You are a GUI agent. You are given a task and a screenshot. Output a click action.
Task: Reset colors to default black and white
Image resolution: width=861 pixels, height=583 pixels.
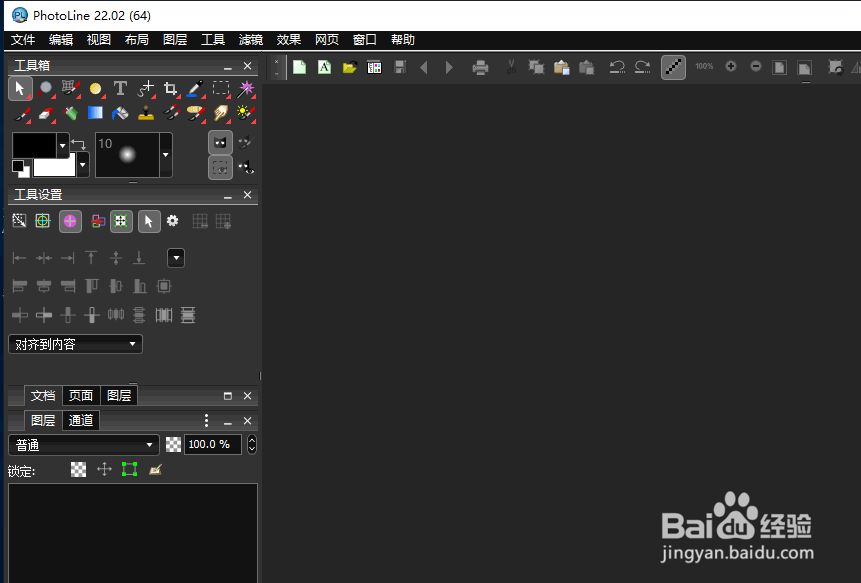tap(21, 169)
